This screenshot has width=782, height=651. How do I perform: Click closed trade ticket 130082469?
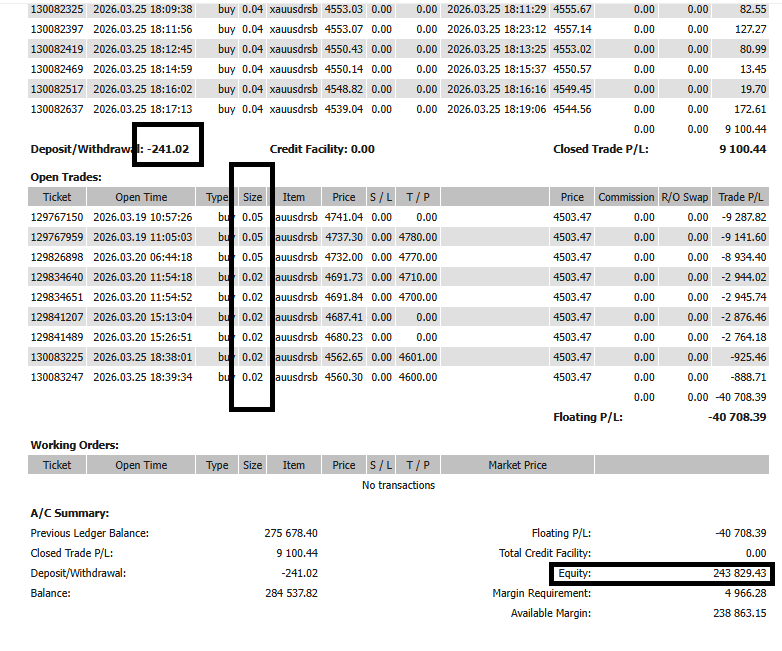[x=57, y=69]
